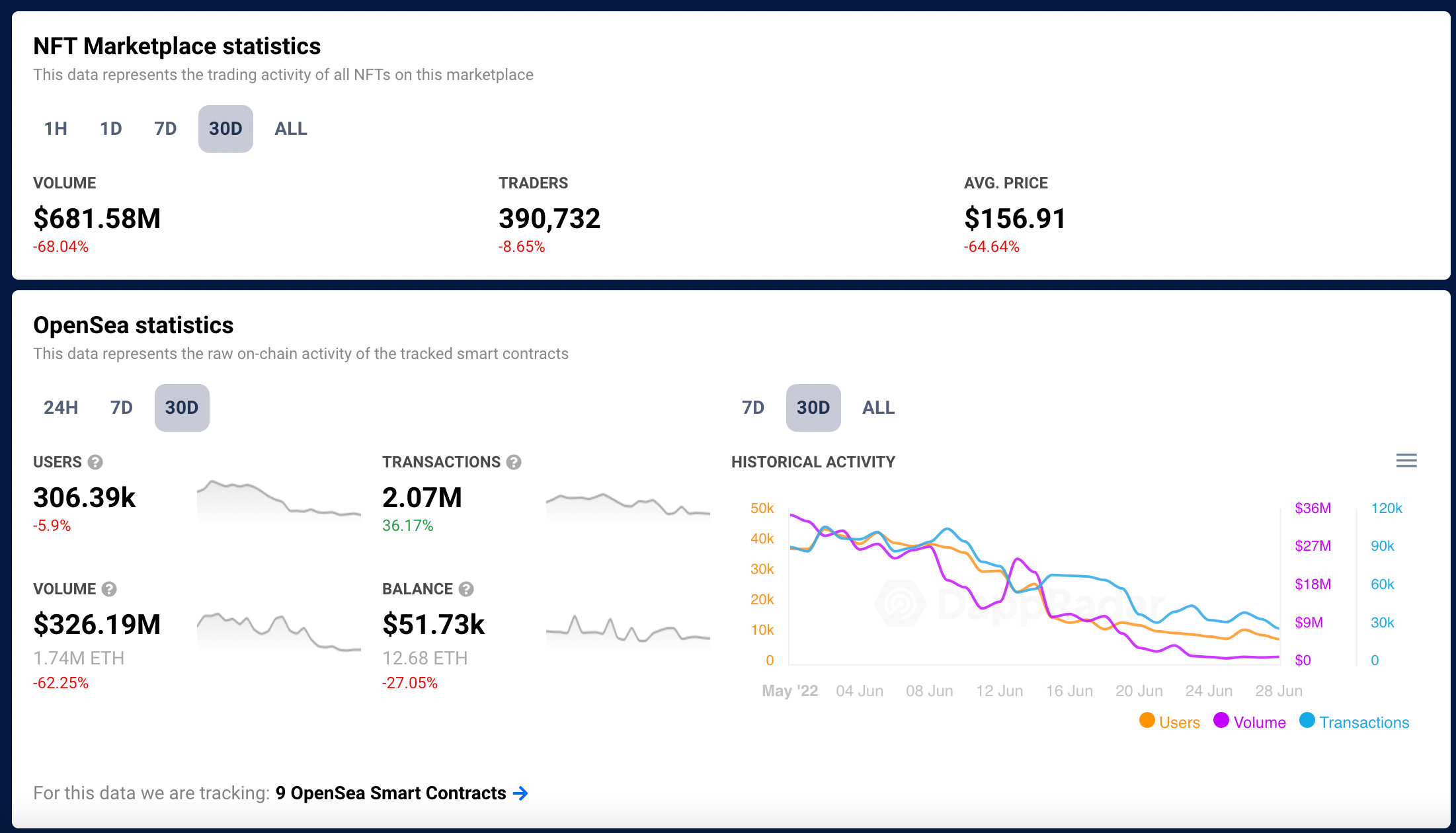This screenshot has height=833, width=1456.
Task: Select 24H range for OpenSea statistics
Action: click(61, 408)
